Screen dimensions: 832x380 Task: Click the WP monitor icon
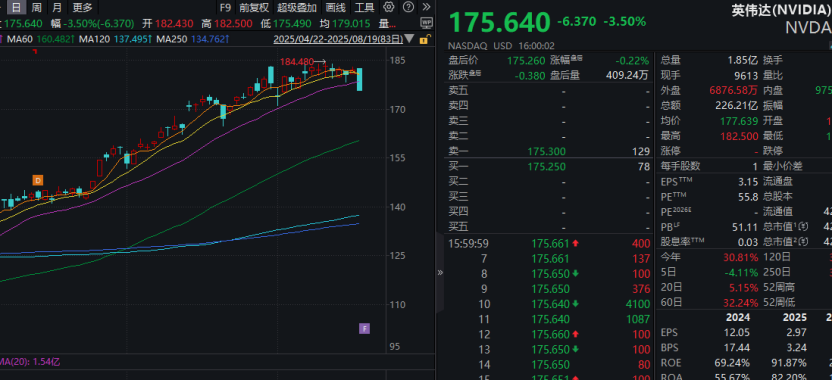(426, 23)
